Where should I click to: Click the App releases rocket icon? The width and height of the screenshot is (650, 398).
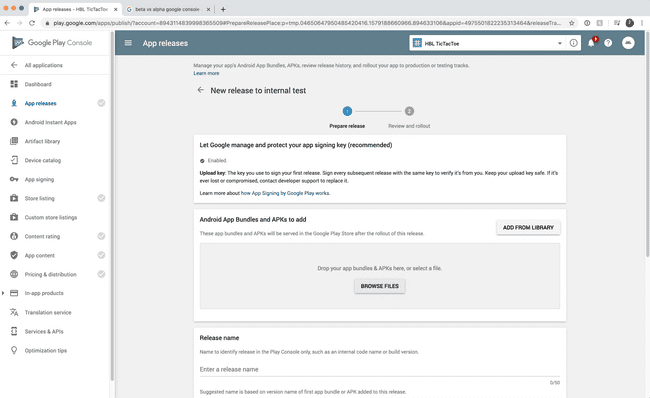pos(14,103)
